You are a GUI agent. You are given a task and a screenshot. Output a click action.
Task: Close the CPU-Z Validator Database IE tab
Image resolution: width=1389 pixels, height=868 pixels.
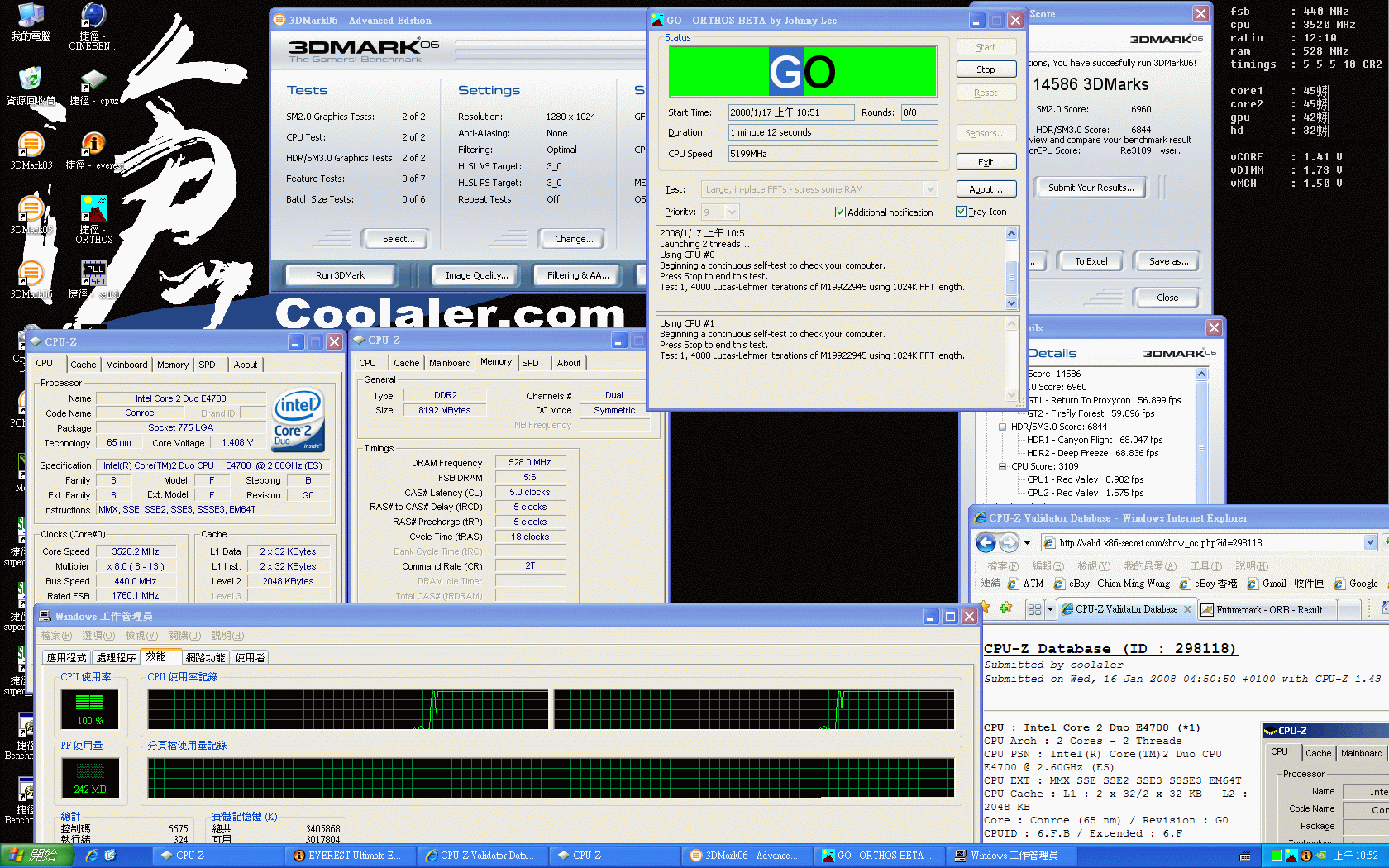click(x=1188, y=609)
